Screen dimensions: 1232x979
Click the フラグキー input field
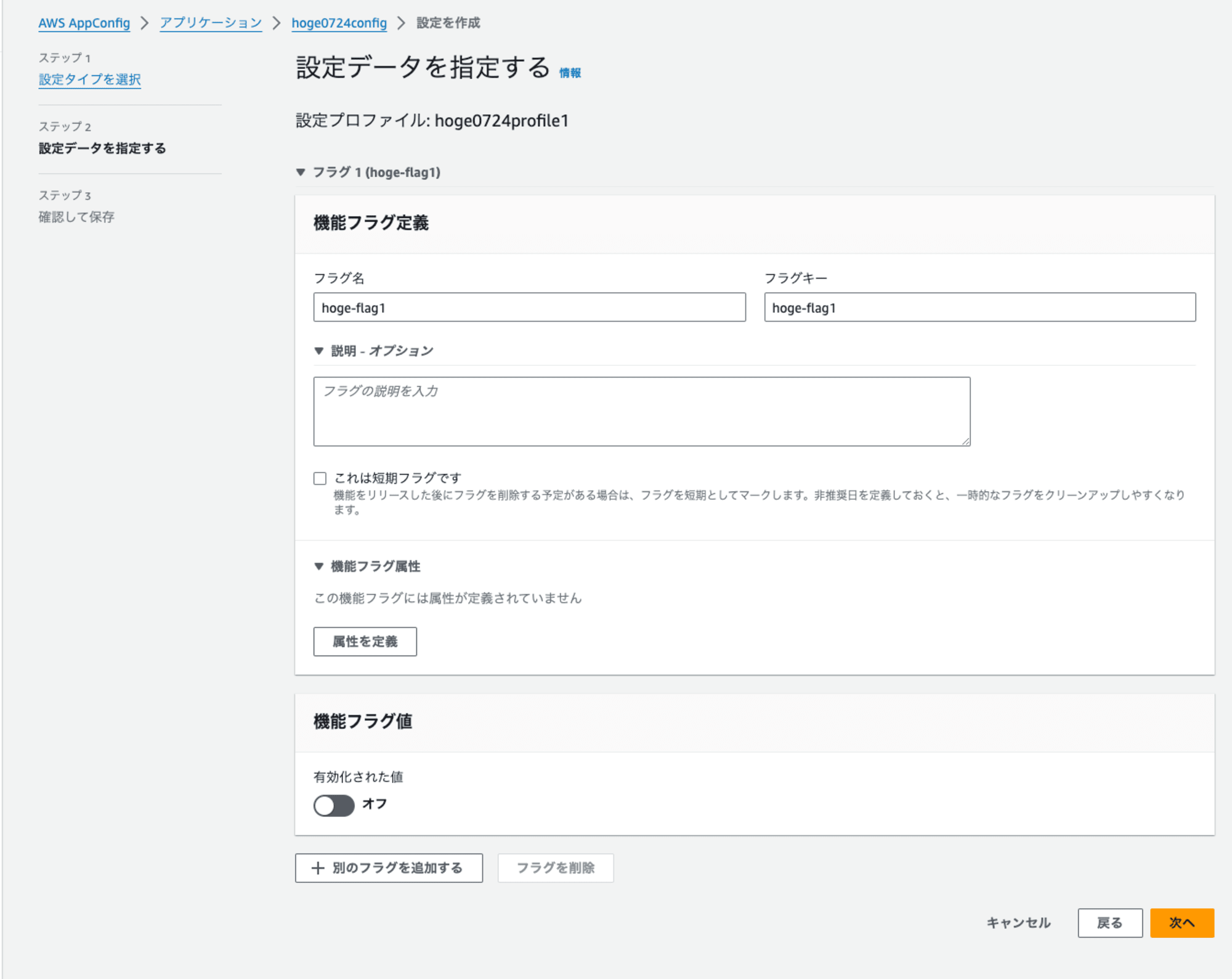(980, 307)
